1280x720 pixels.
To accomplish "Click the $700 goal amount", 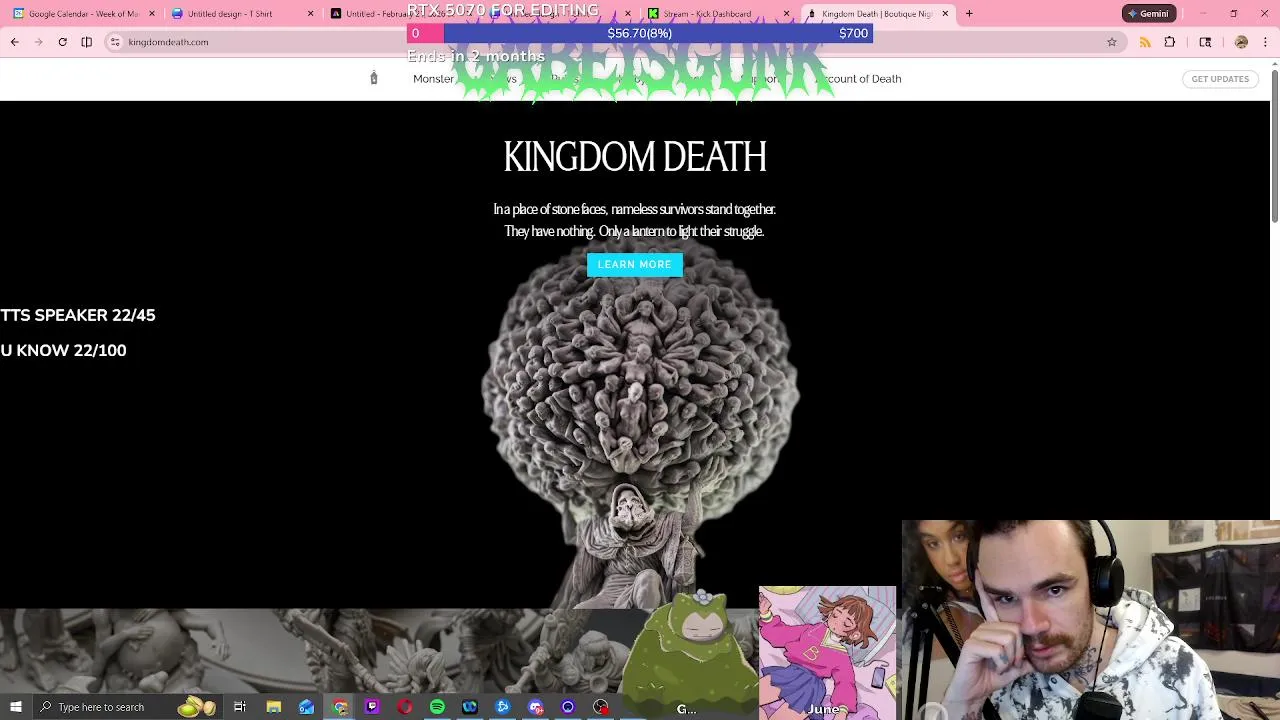I will [x=853, y=33].
